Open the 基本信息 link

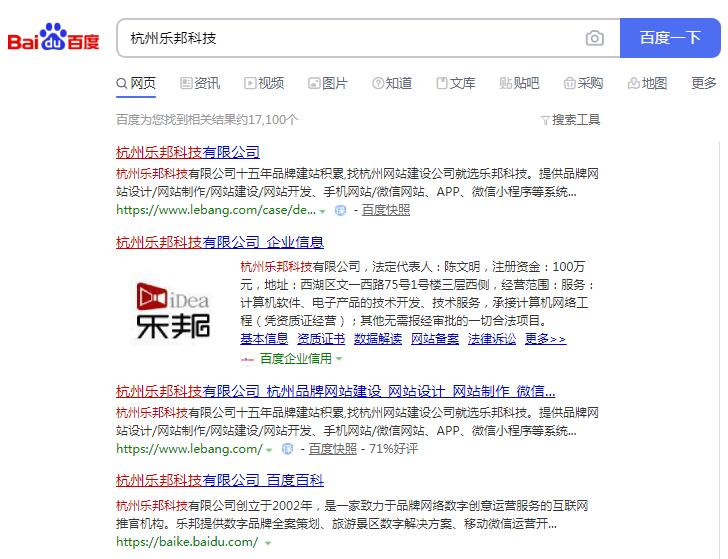(264, 339)
